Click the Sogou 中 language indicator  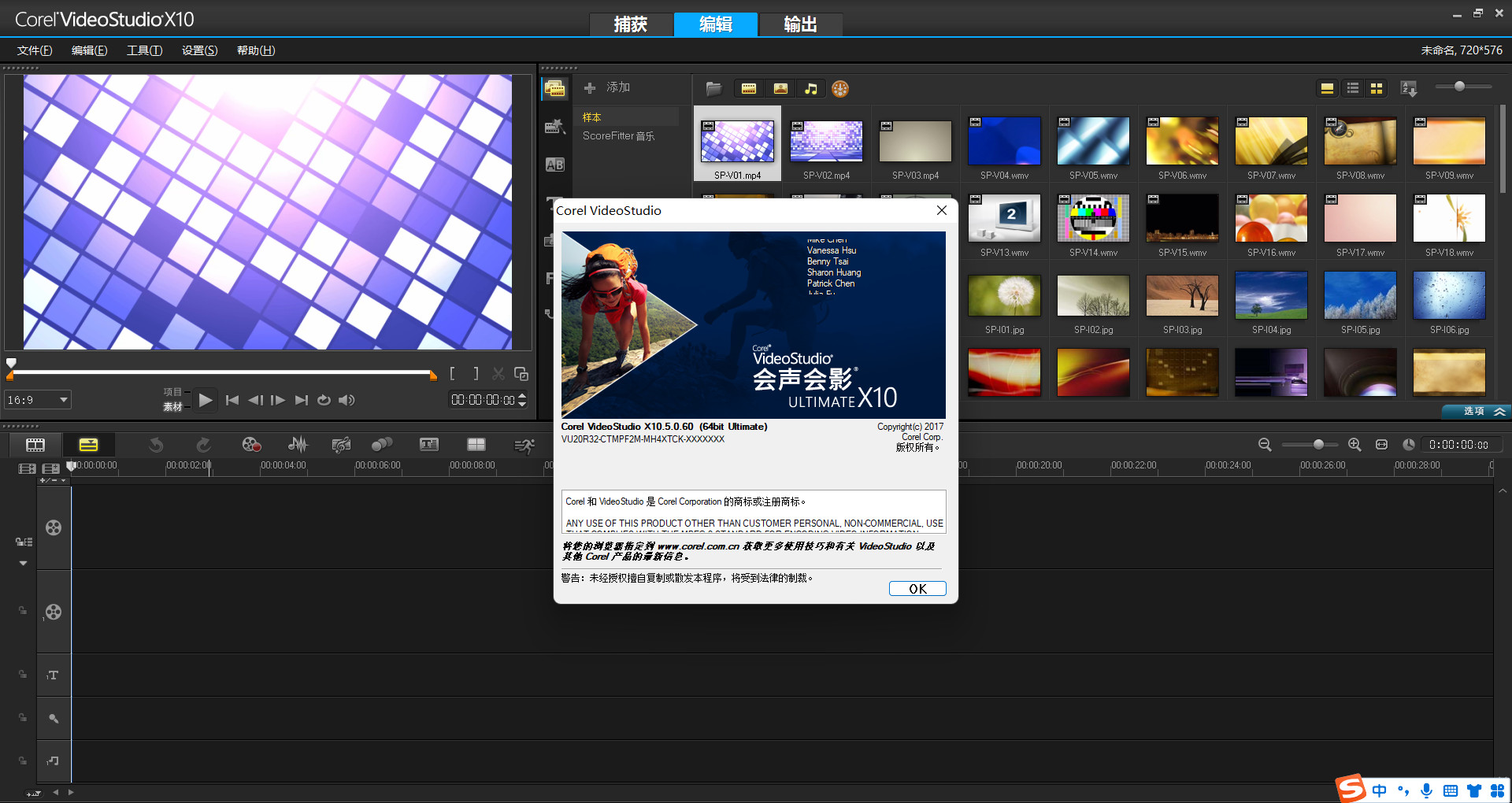pyautogui.click(x=1379, y=790)
